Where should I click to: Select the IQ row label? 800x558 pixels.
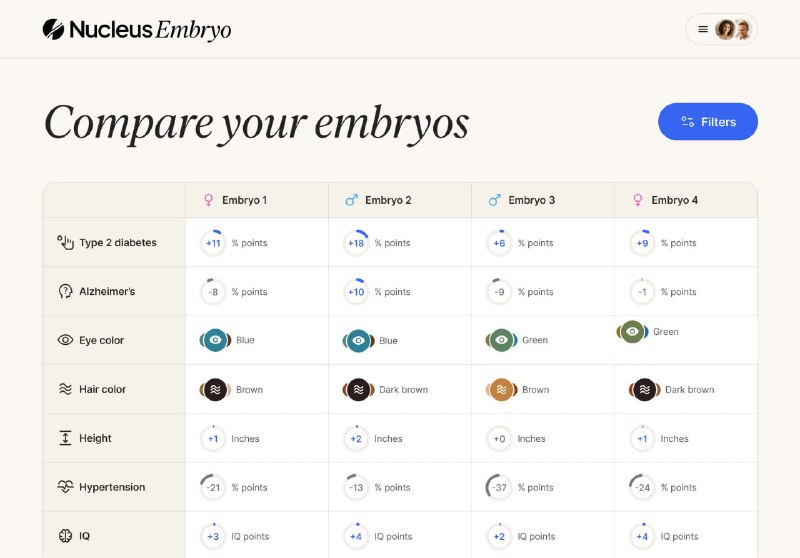pyautogui.click(x=85, y=536)
